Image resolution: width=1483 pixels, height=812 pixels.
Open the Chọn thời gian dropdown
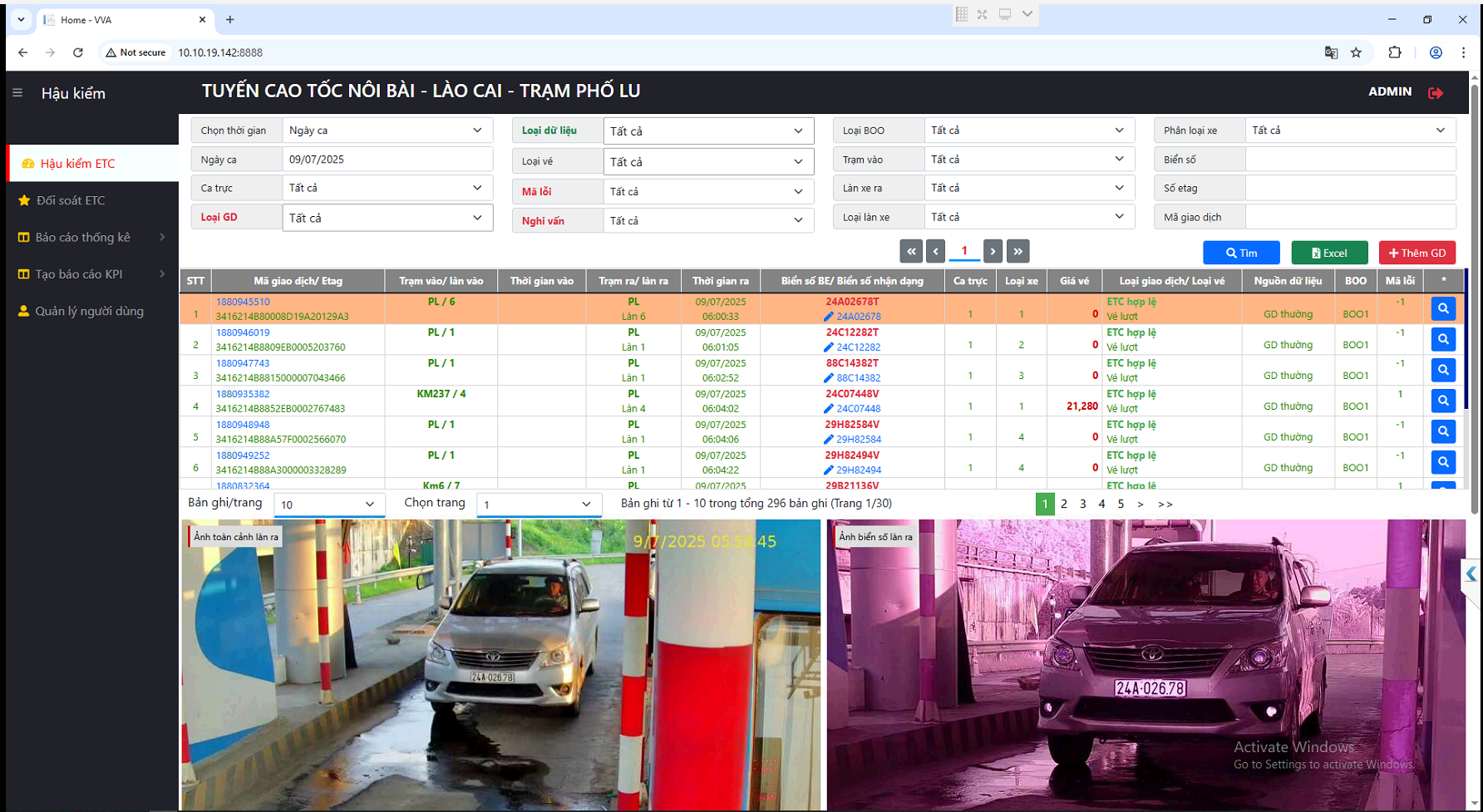click(387, 130)
